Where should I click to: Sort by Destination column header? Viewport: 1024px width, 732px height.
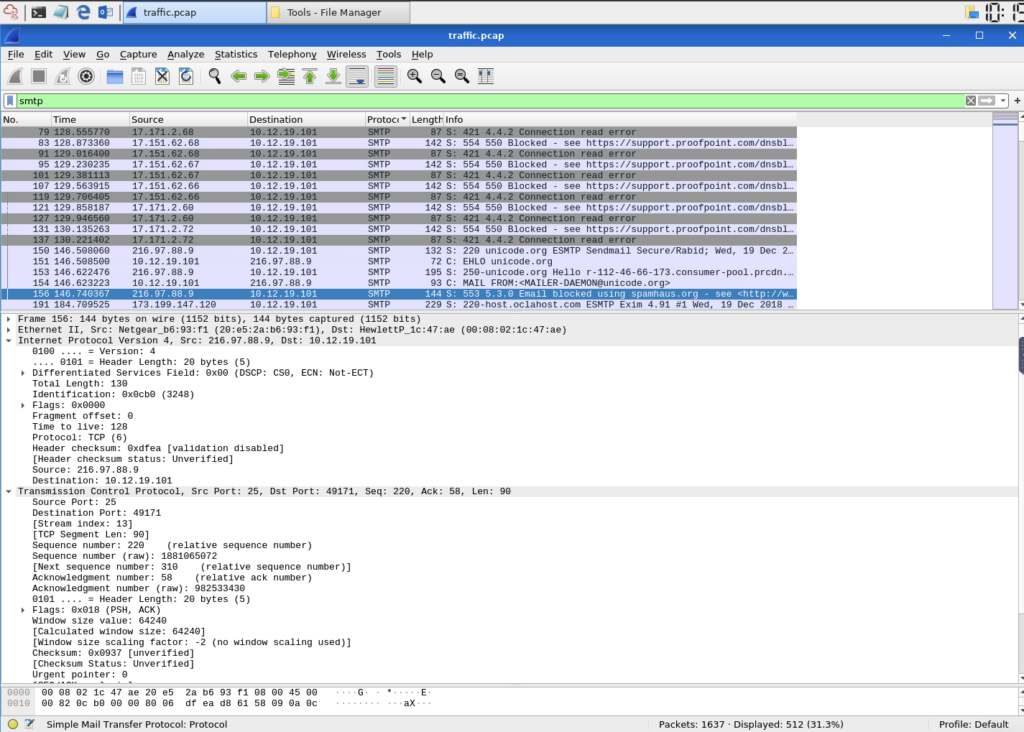click(306, 119)
